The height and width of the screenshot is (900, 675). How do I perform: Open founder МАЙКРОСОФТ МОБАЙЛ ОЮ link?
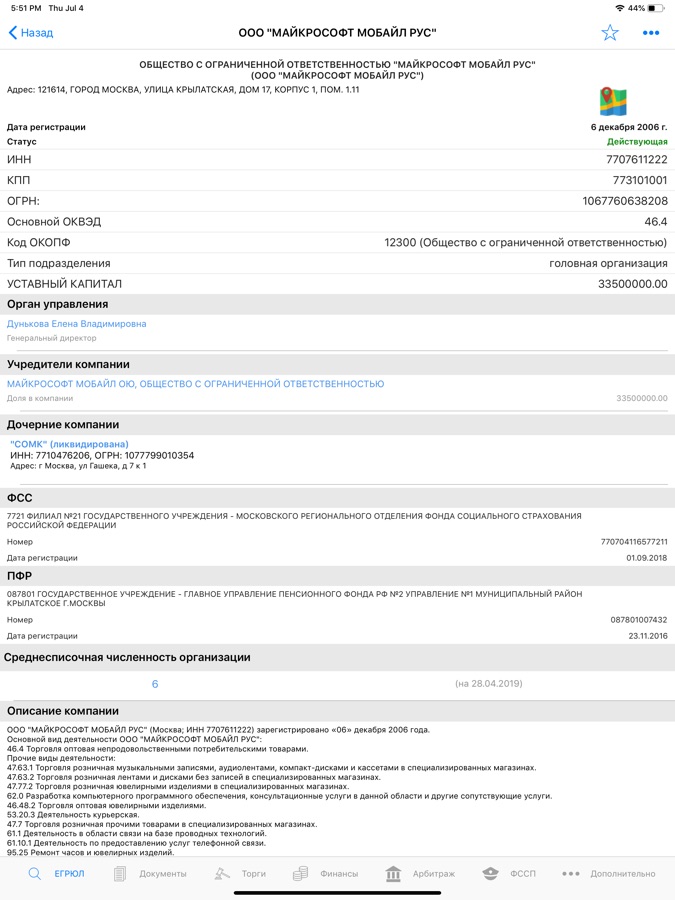pyautogui.click(x=196, y=384)
